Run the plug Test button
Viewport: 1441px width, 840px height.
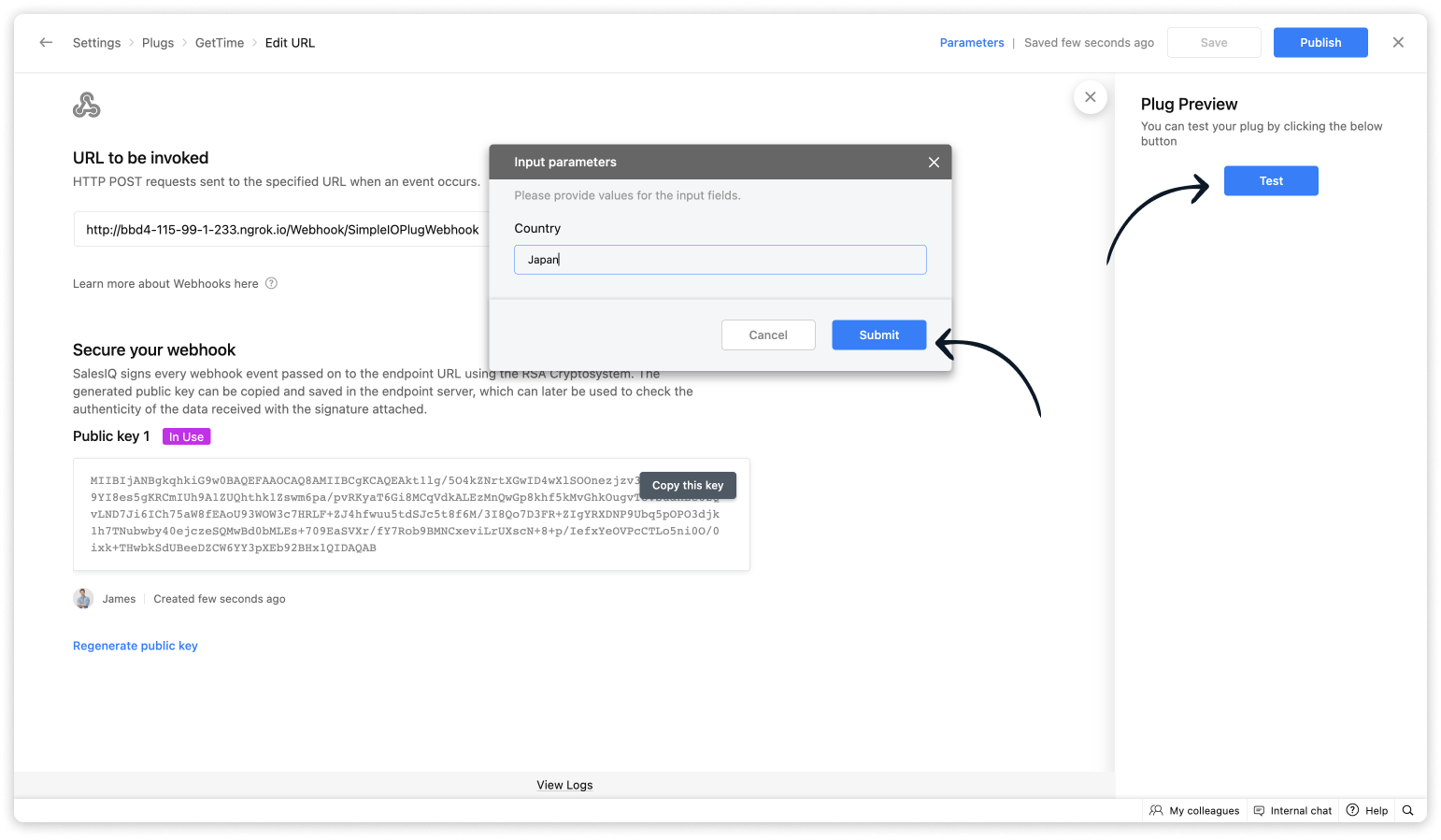[x=1271, y=181]
